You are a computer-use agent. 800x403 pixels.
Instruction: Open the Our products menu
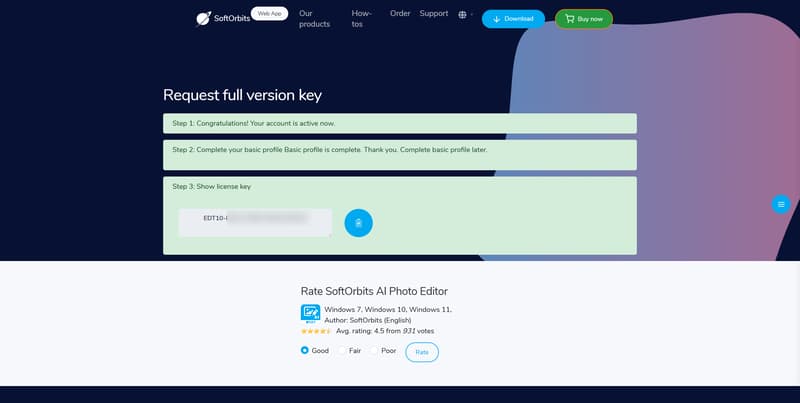pyautogui.click(x=314, y=19)
